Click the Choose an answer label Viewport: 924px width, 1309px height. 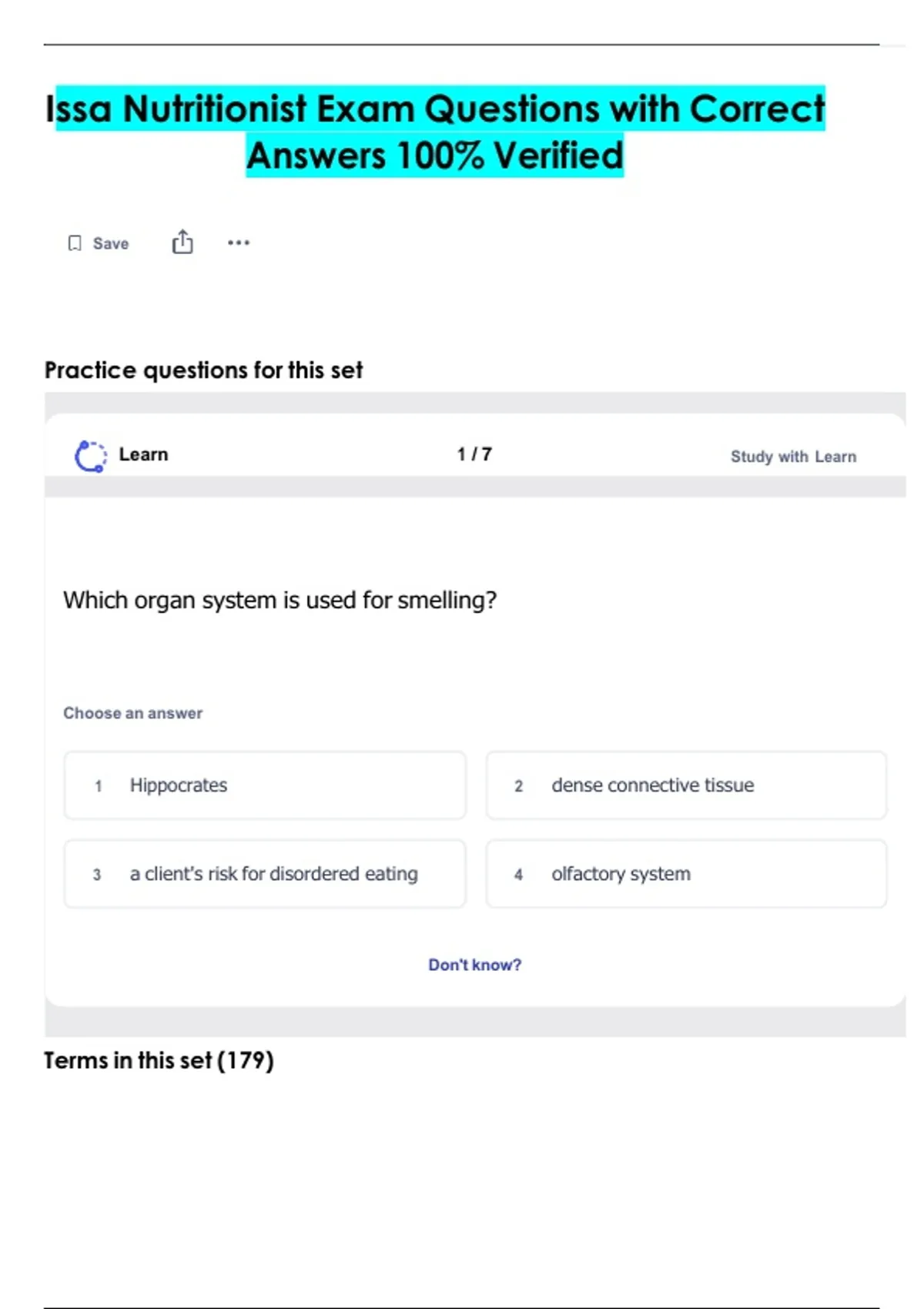(132, 713)
